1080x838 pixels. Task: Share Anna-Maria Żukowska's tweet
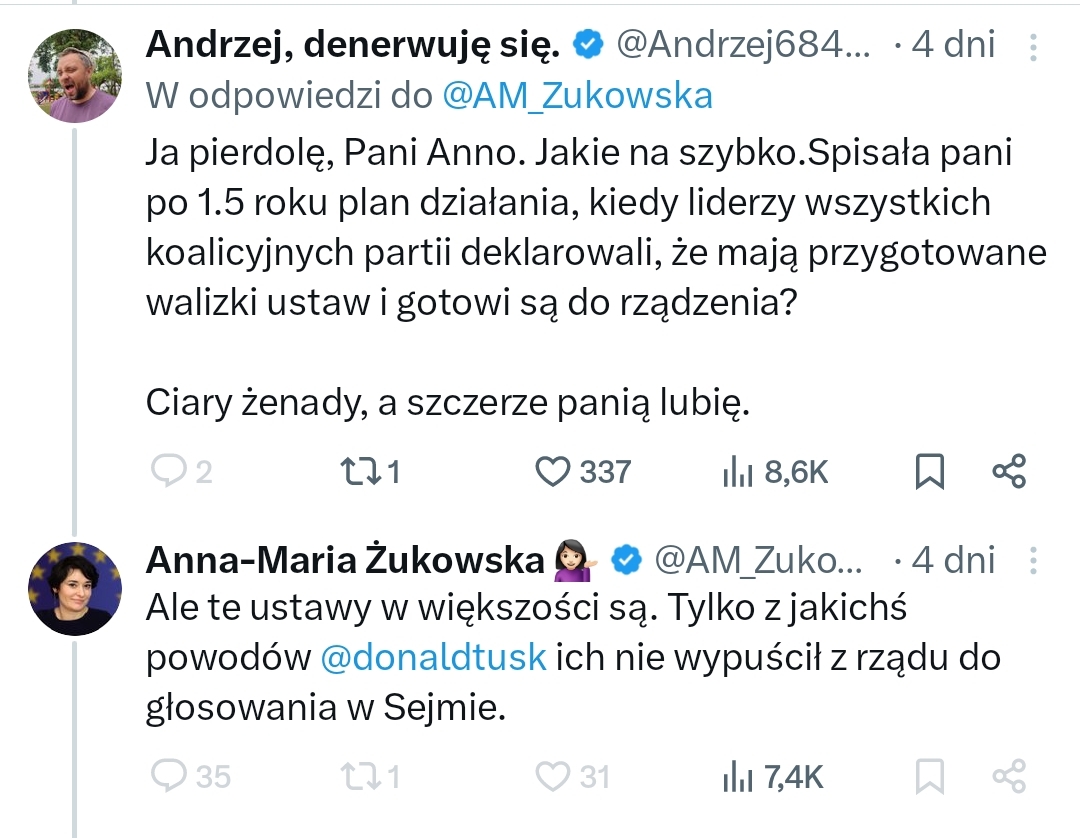click(1008, 777)
